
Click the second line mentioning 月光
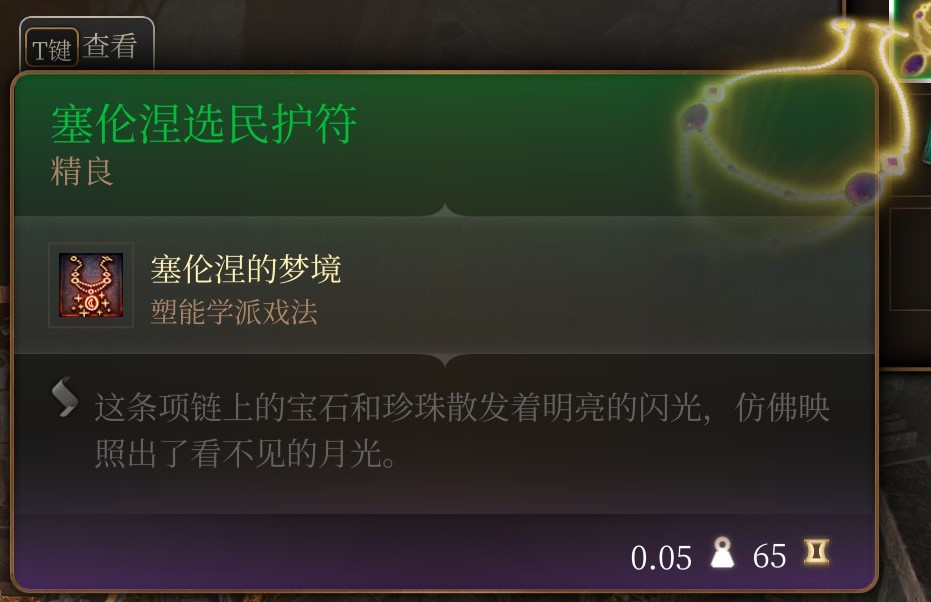click(245, 454)
